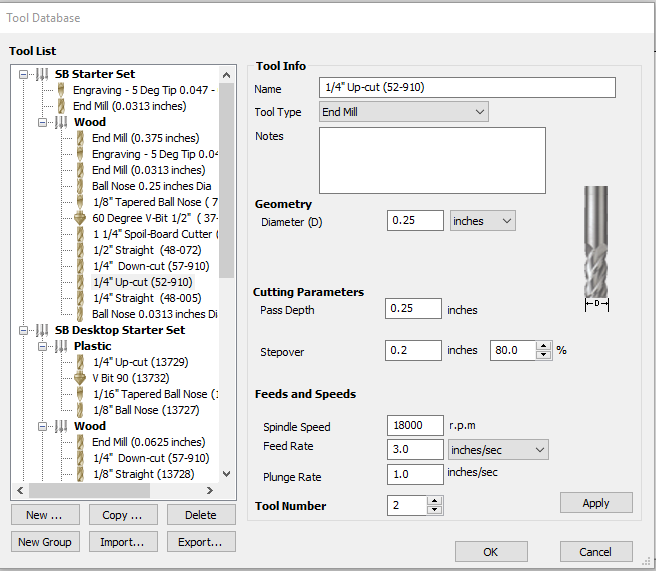Image resolution: width=656 pixels, height=571 pixels.
Task: Cancel the Tool Database dialog
Action: click(596, 552)
